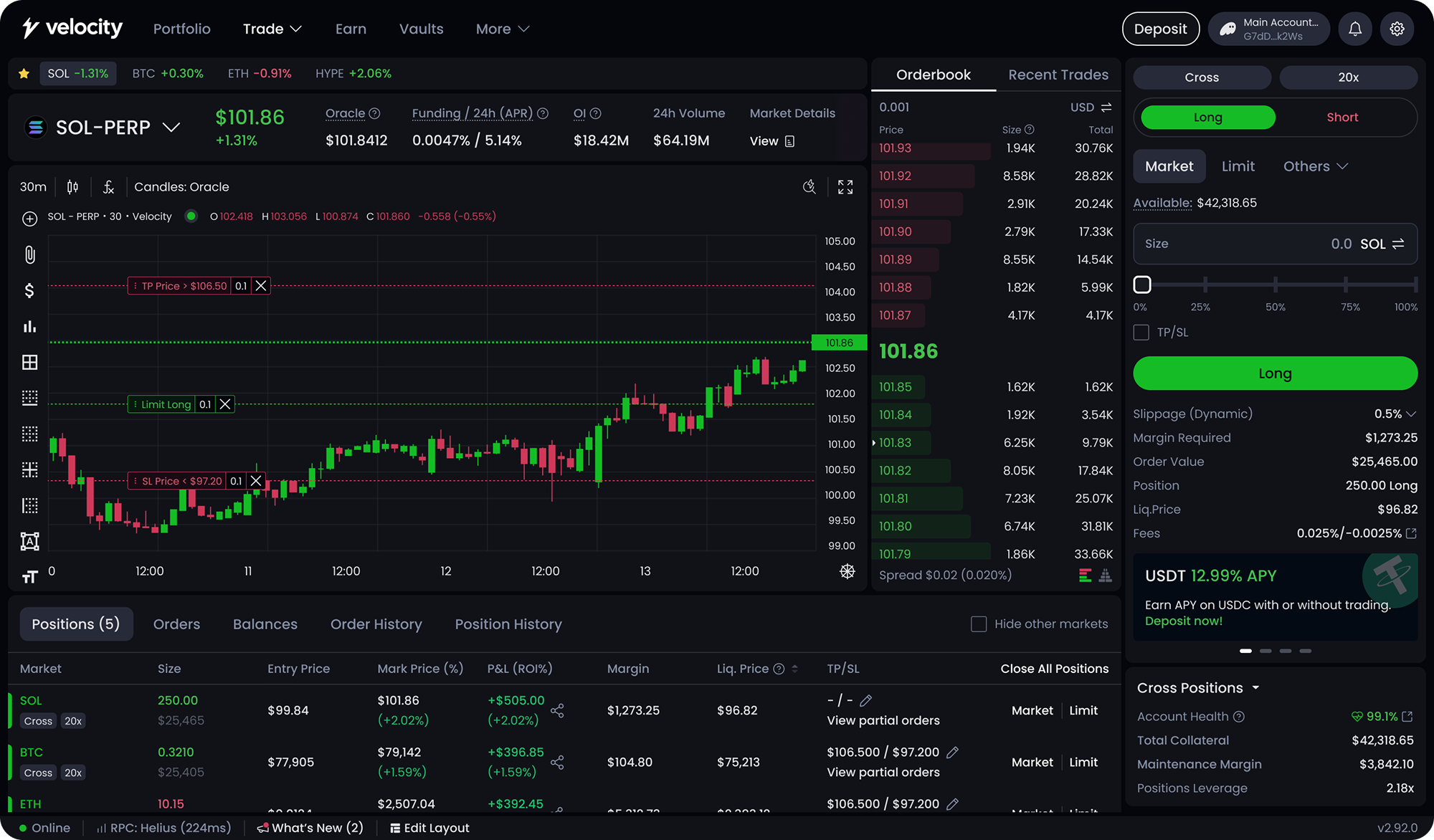Select the Short side toggle
The width and height of the screenshot is (1434, 840).
tap(1342, 118)
